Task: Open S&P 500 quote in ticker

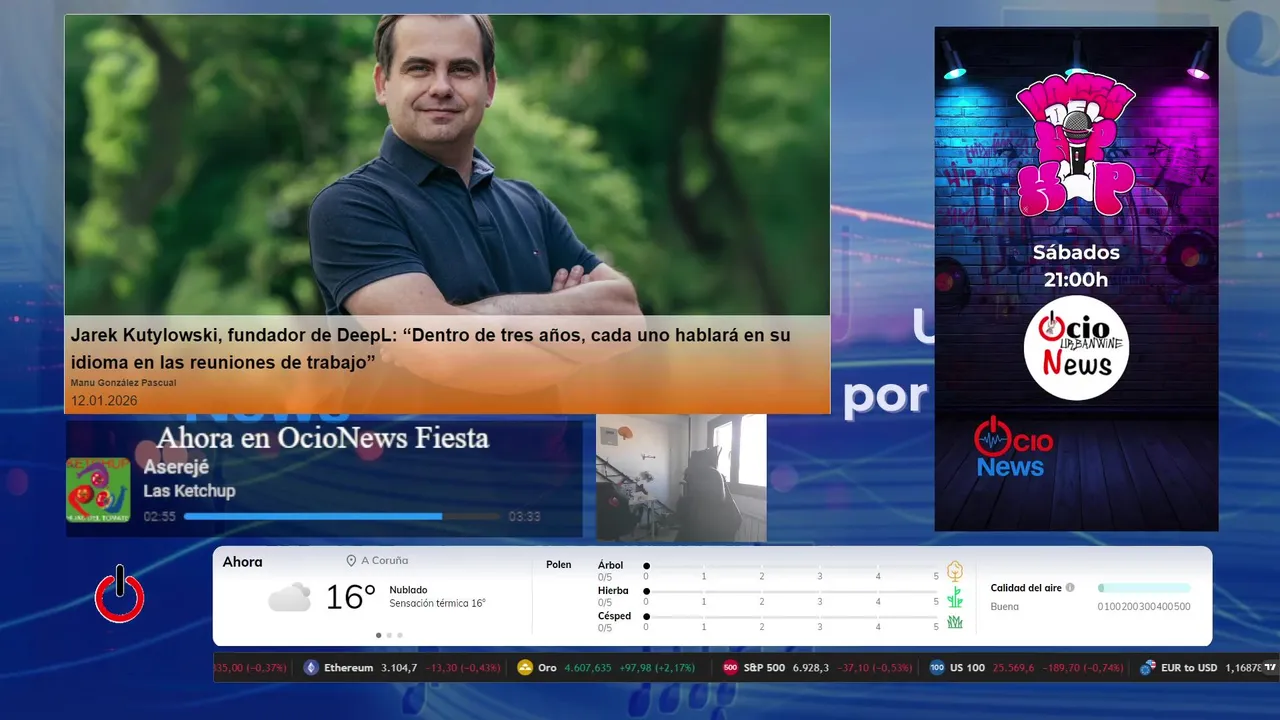Action: pyautogui.click(x=817, y=668)
